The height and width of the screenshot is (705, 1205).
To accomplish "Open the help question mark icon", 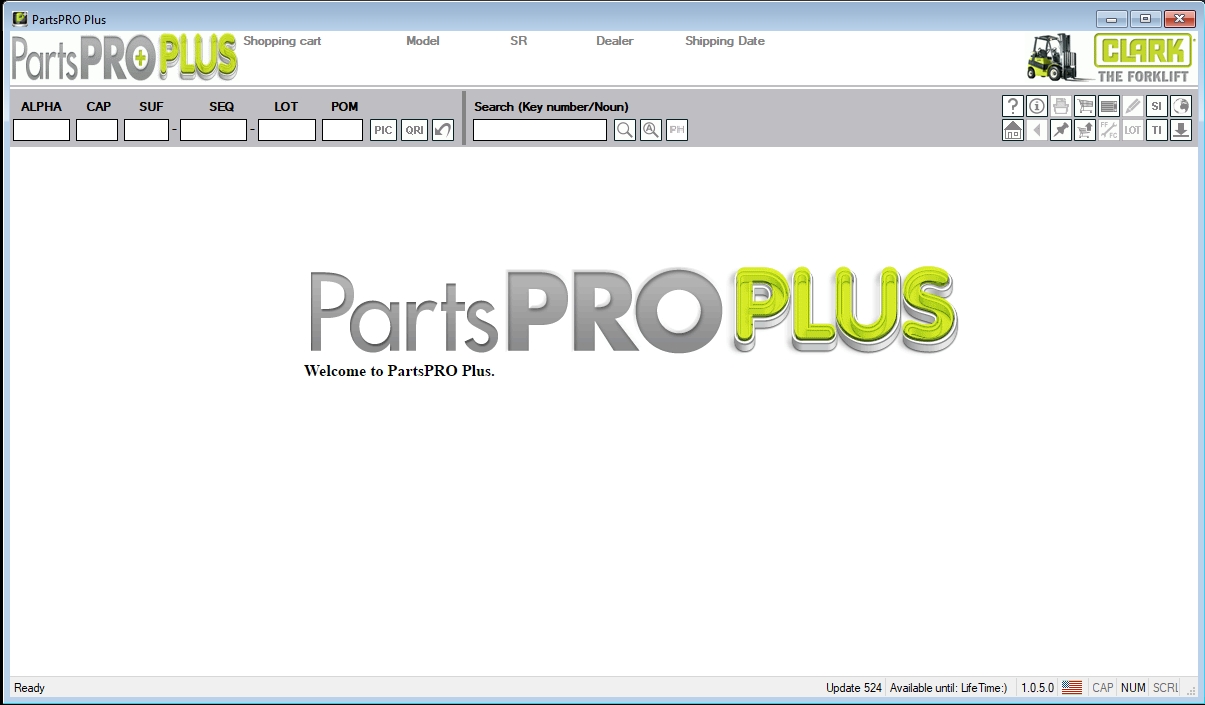I will 1012,106.
